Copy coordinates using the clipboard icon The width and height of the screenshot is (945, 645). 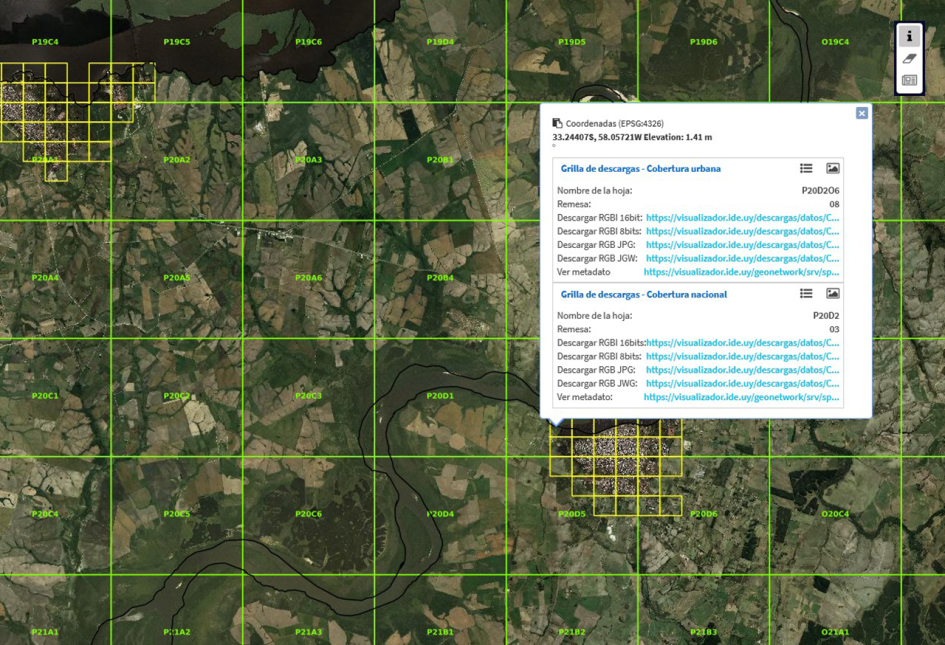(557, 124)
